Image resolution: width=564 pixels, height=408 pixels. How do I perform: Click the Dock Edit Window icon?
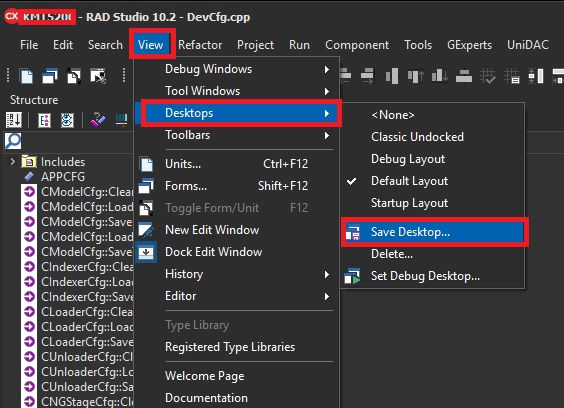pyautogui.click(x=146, y=252)
